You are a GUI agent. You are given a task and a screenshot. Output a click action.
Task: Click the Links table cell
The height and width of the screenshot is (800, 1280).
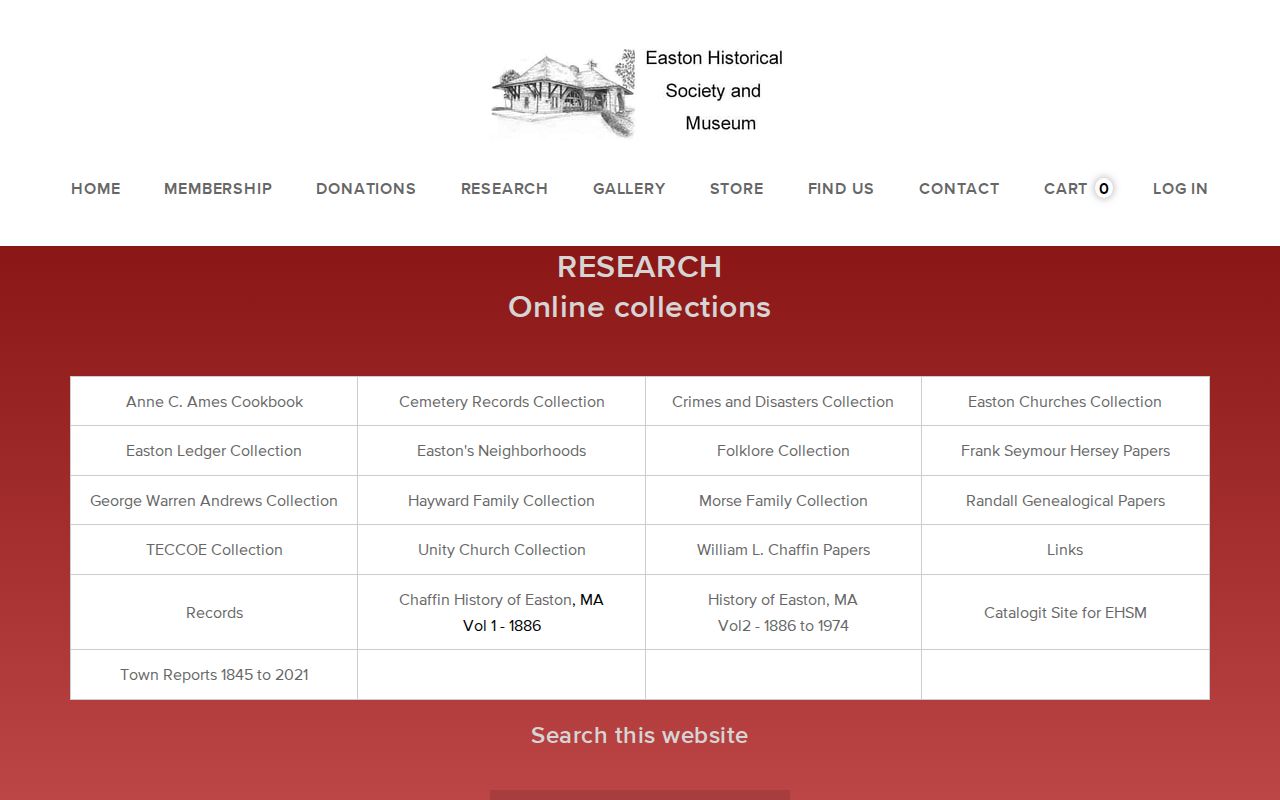pos(1065,550)
